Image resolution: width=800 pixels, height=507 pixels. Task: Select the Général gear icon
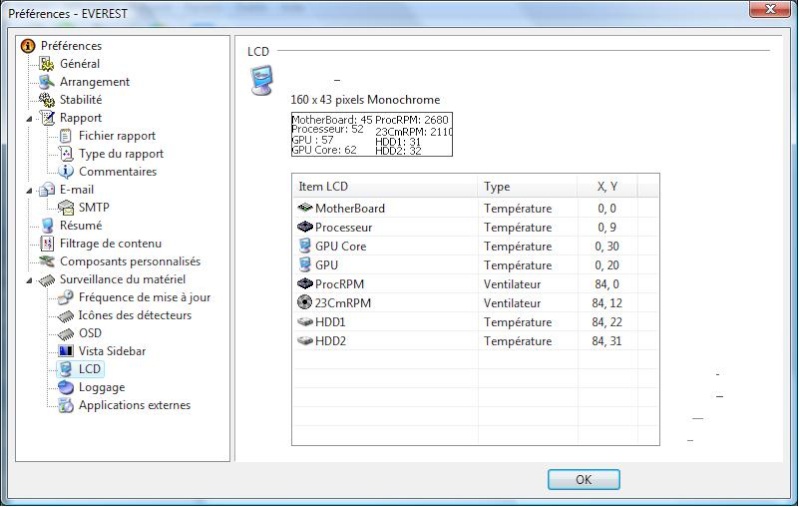click(47, 64)
